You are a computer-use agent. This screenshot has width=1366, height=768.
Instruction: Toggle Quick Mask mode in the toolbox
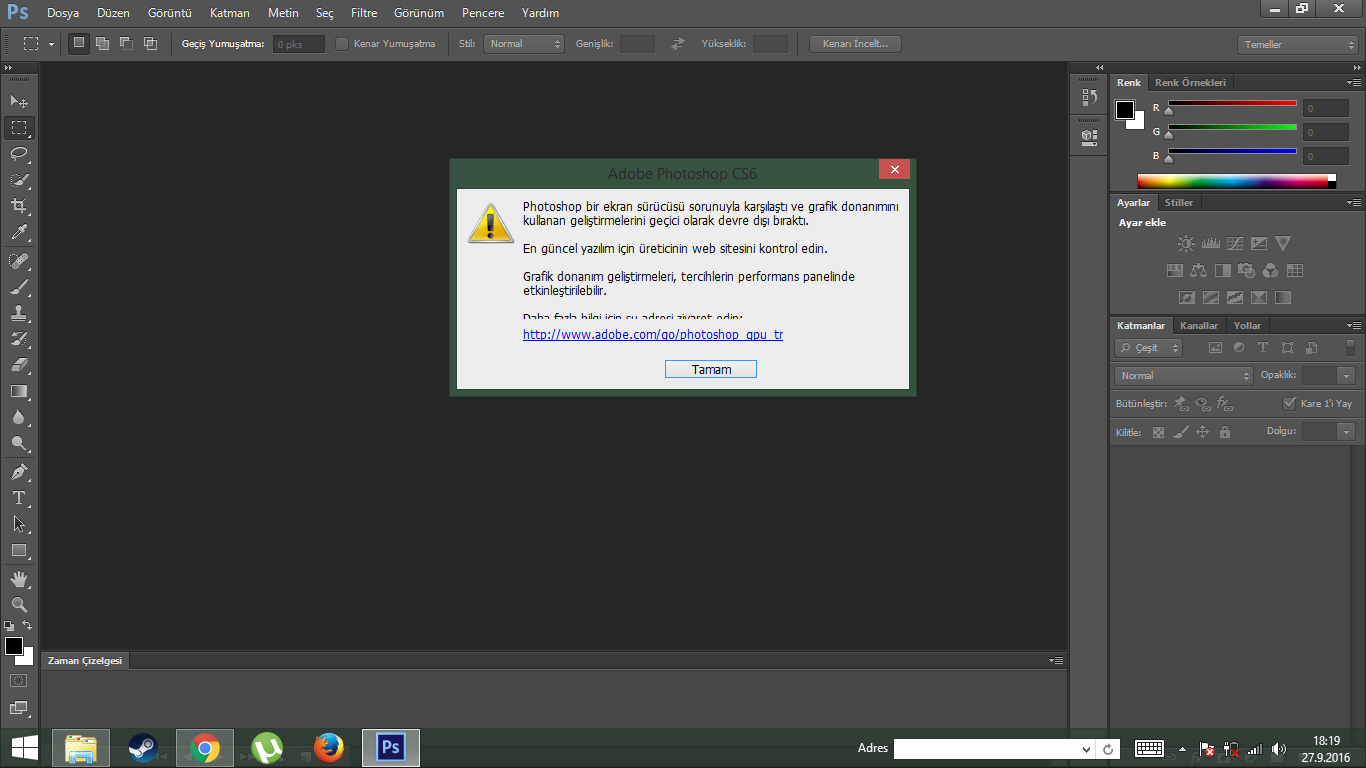[x=19, y=680]
